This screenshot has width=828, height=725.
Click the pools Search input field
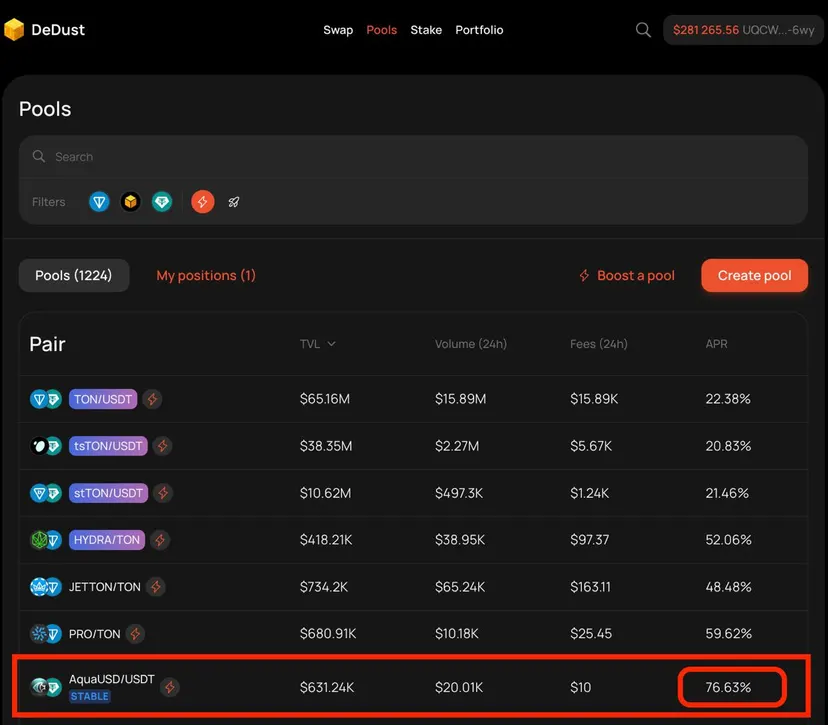[413, 157]
